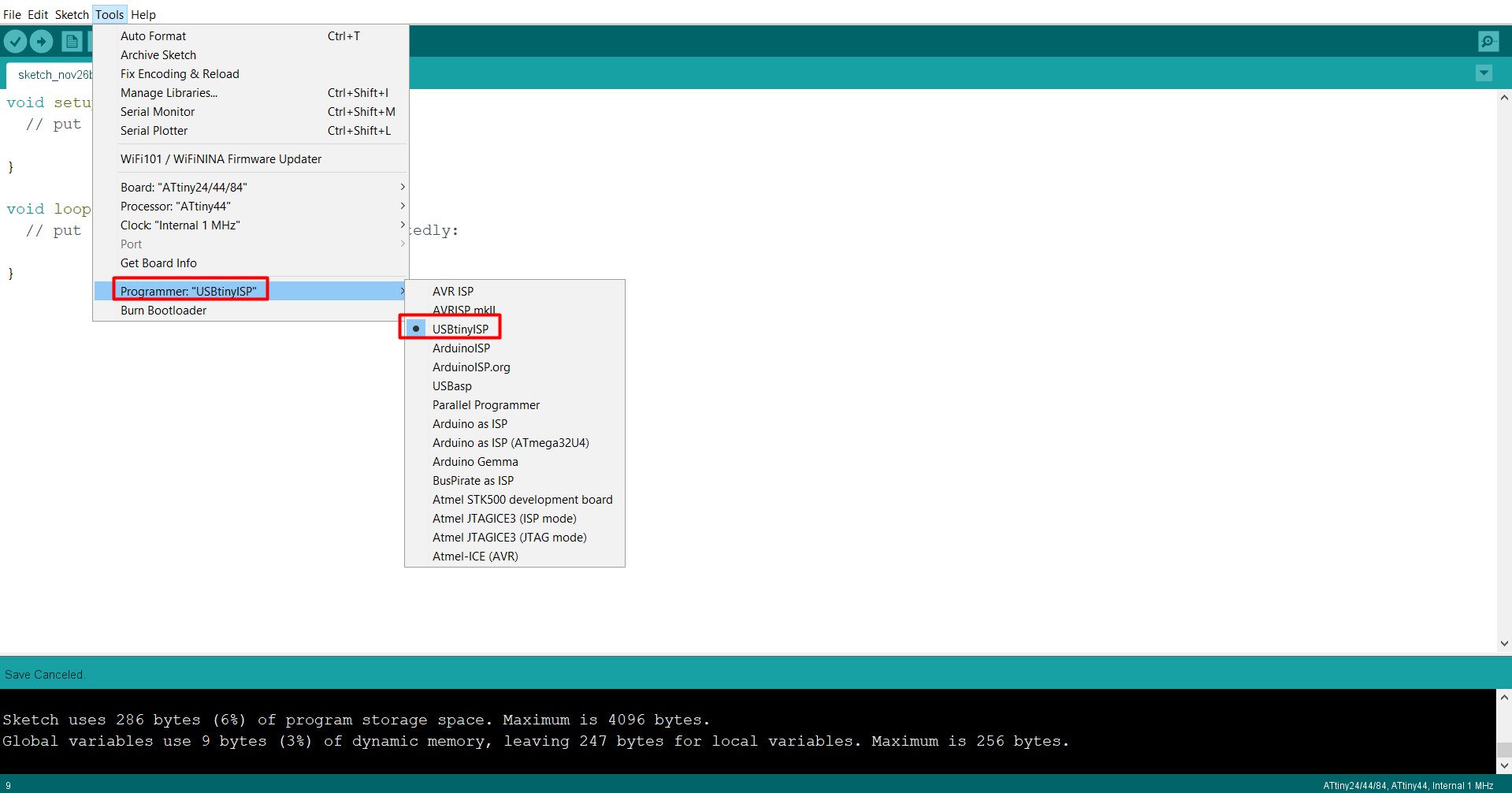This screenshot has width=1512, height=793.
Task: Select Atmel JTAGICE3 (ISP mode)
Action: 515,519
